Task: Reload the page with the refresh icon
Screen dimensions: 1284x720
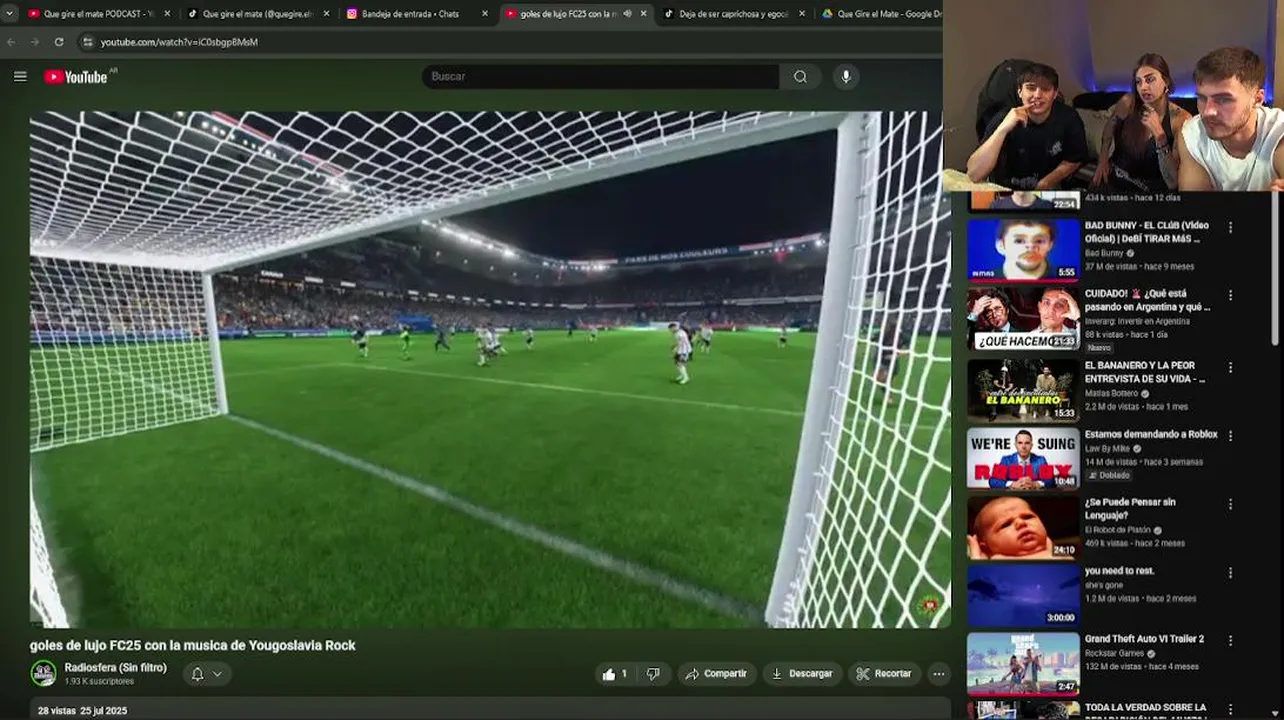Action: tap(59, 42)
